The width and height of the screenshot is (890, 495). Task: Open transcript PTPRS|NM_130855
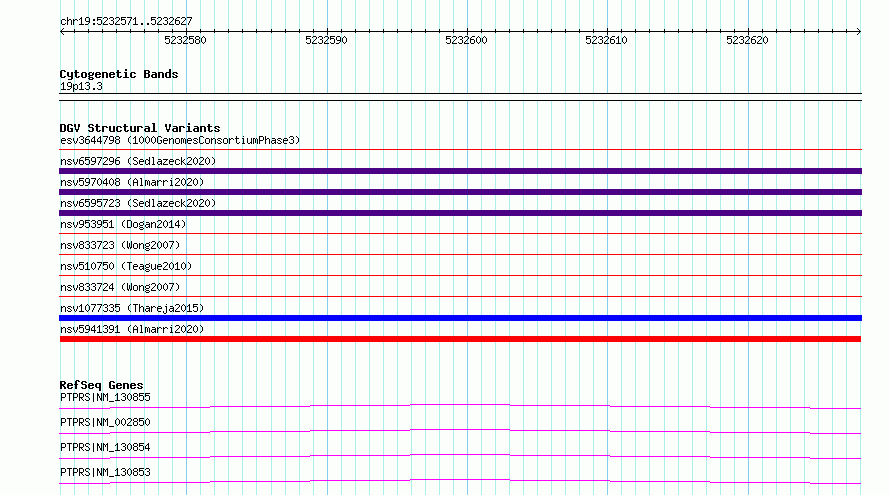coord(105,397)
